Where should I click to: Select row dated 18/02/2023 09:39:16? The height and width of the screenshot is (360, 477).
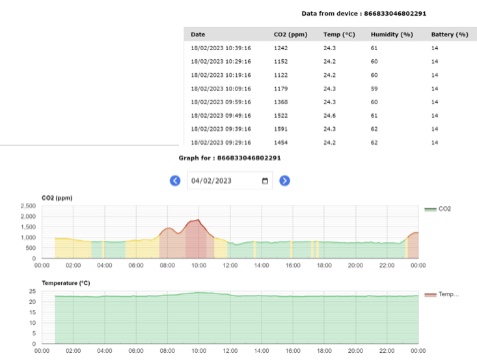(x=330, y=129)
